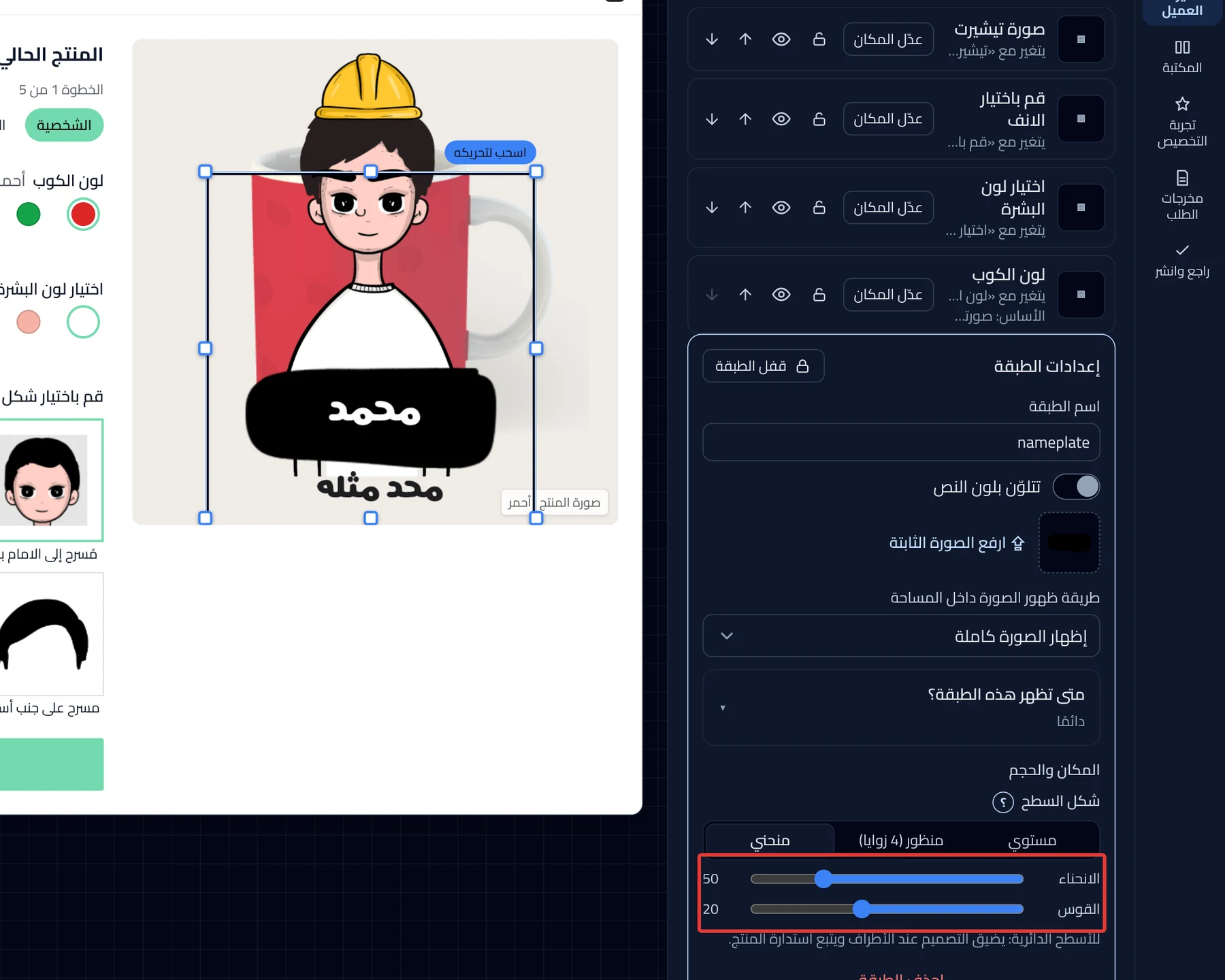The width and height of the screenshot is (1225, 980).
Task: Click عدّل المكان for لون الكوب
Action: click(888, 295)
